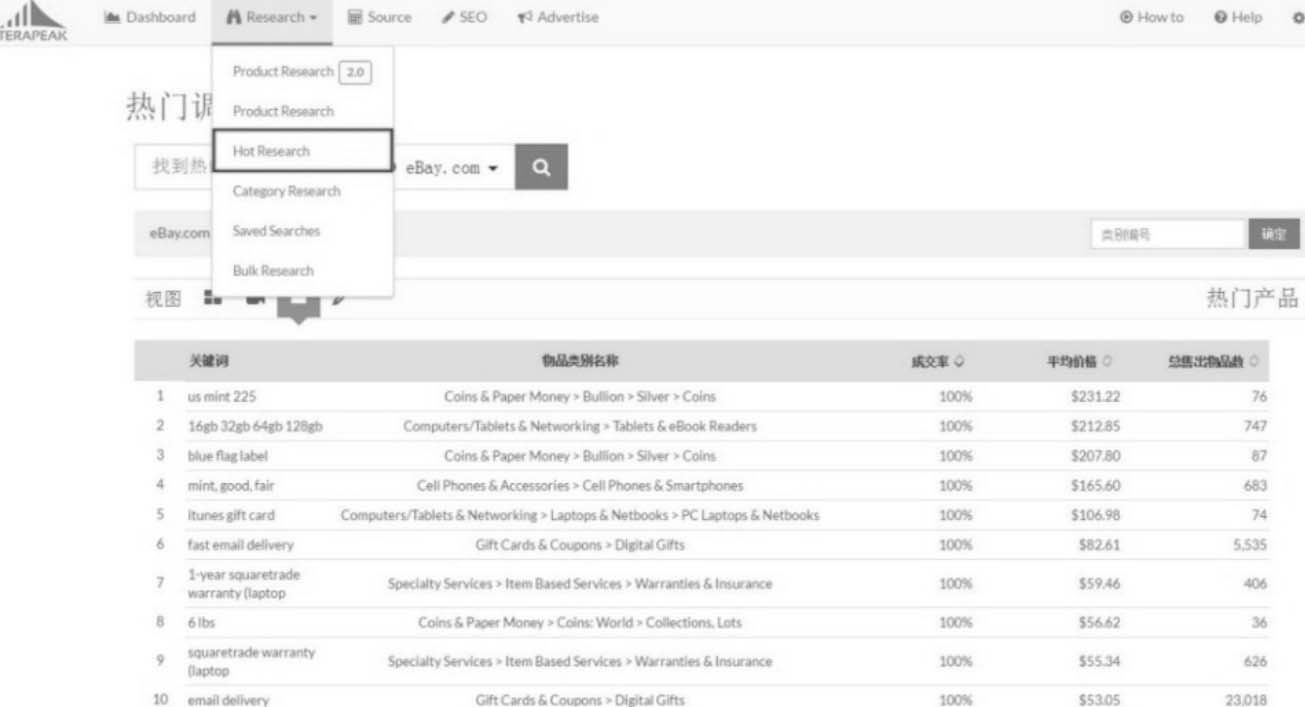Choose Category Research from the menu
Image resolution: width=1305 pixels, height=707 pixels.
286,191
